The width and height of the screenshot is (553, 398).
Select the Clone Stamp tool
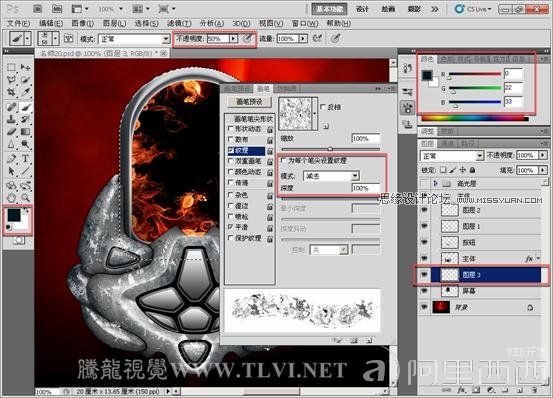pos(11,119)
